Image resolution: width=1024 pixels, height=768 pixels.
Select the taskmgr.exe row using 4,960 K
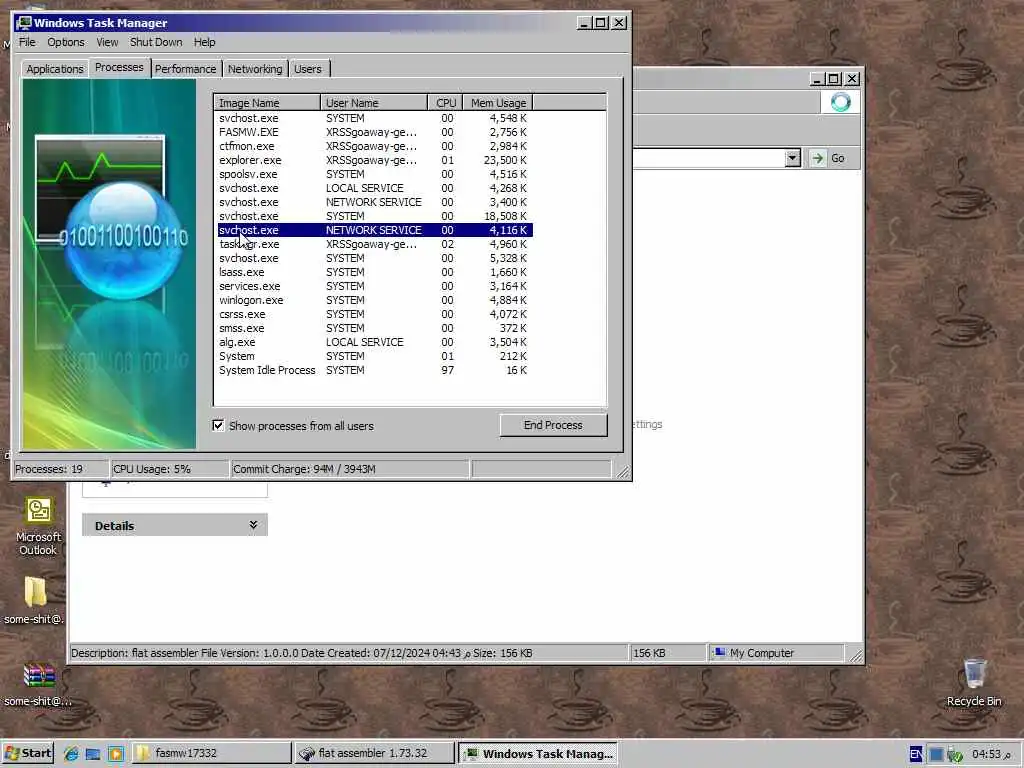(x=374, y=244)
